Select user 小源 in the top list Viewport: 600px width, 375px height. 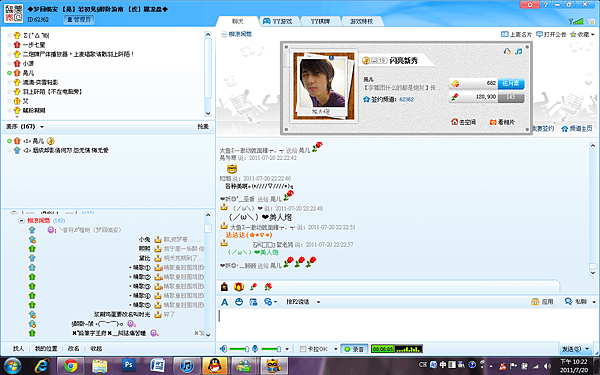pos(28,64)
